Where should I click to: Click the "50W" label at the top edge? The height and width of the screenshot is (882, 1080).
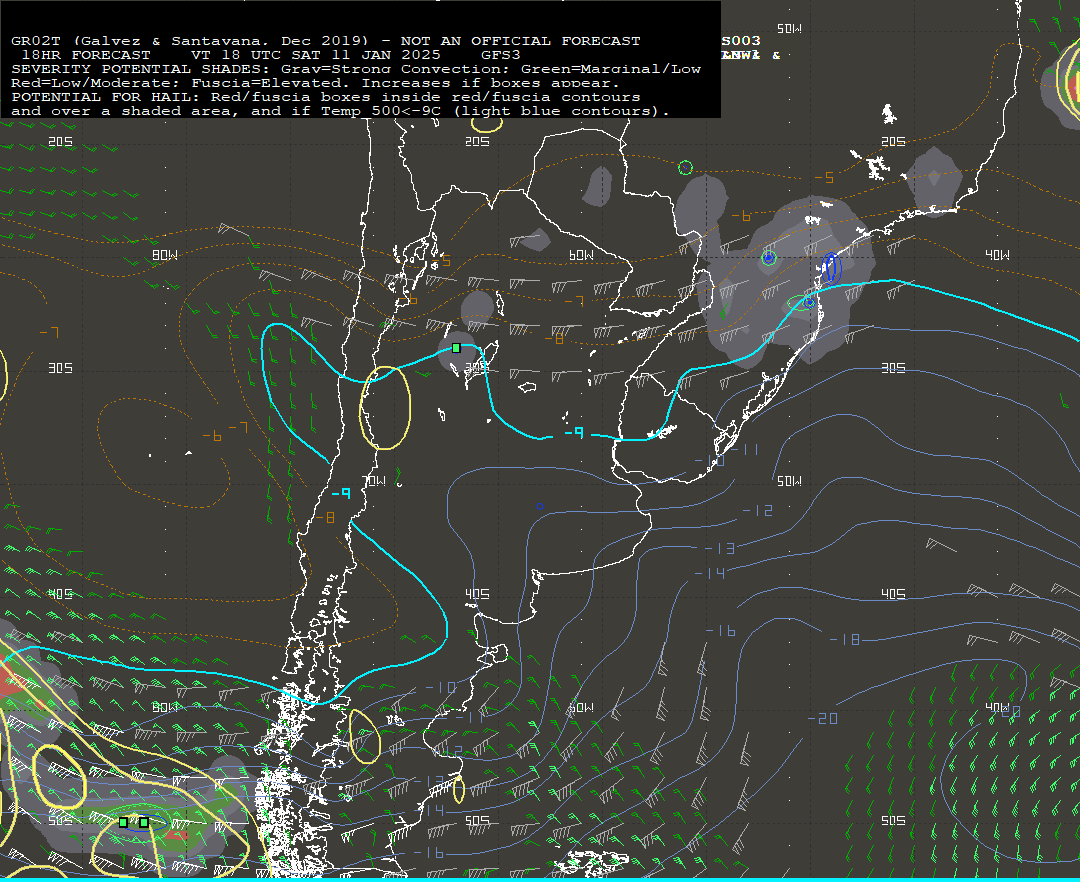click(x=789, y=29)
